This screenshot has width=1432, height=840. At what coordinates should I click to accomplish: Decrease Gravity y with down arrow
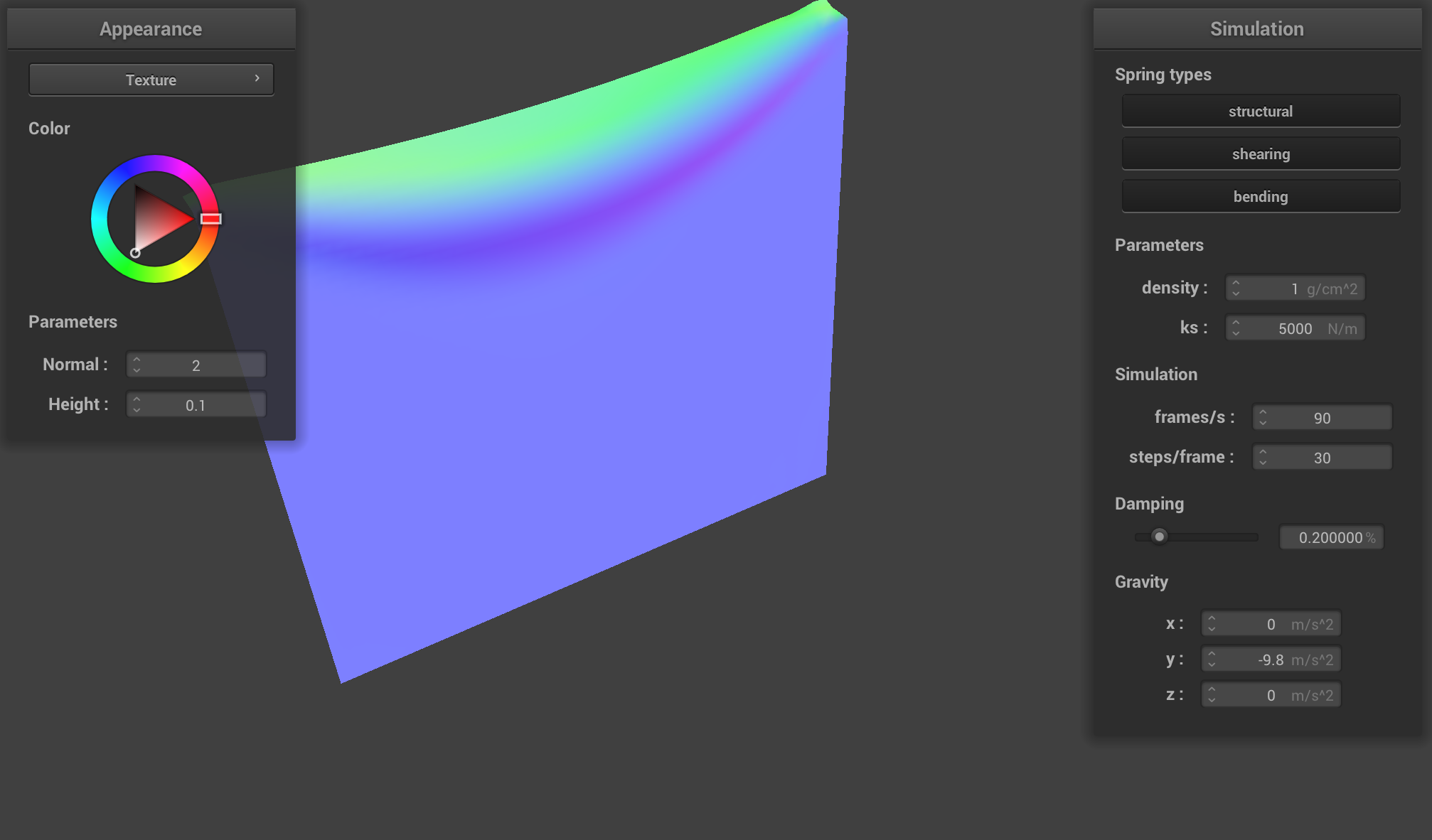coord(1212,664)
